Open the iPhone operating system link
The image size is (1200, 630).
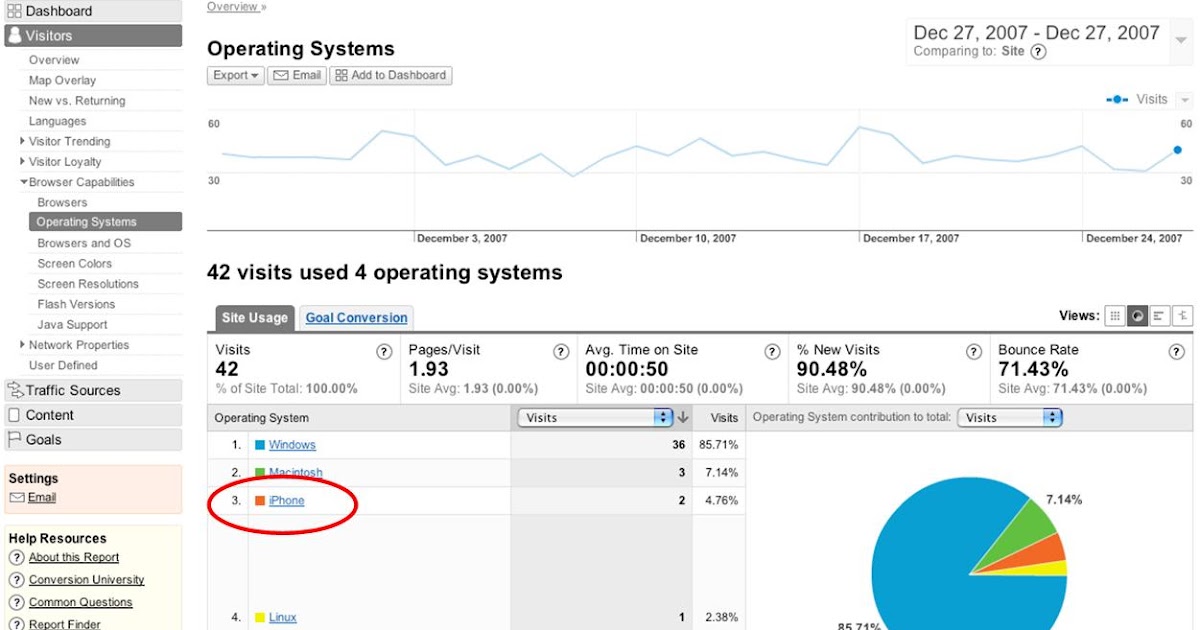pyautogui.click(x=287, y=501)
